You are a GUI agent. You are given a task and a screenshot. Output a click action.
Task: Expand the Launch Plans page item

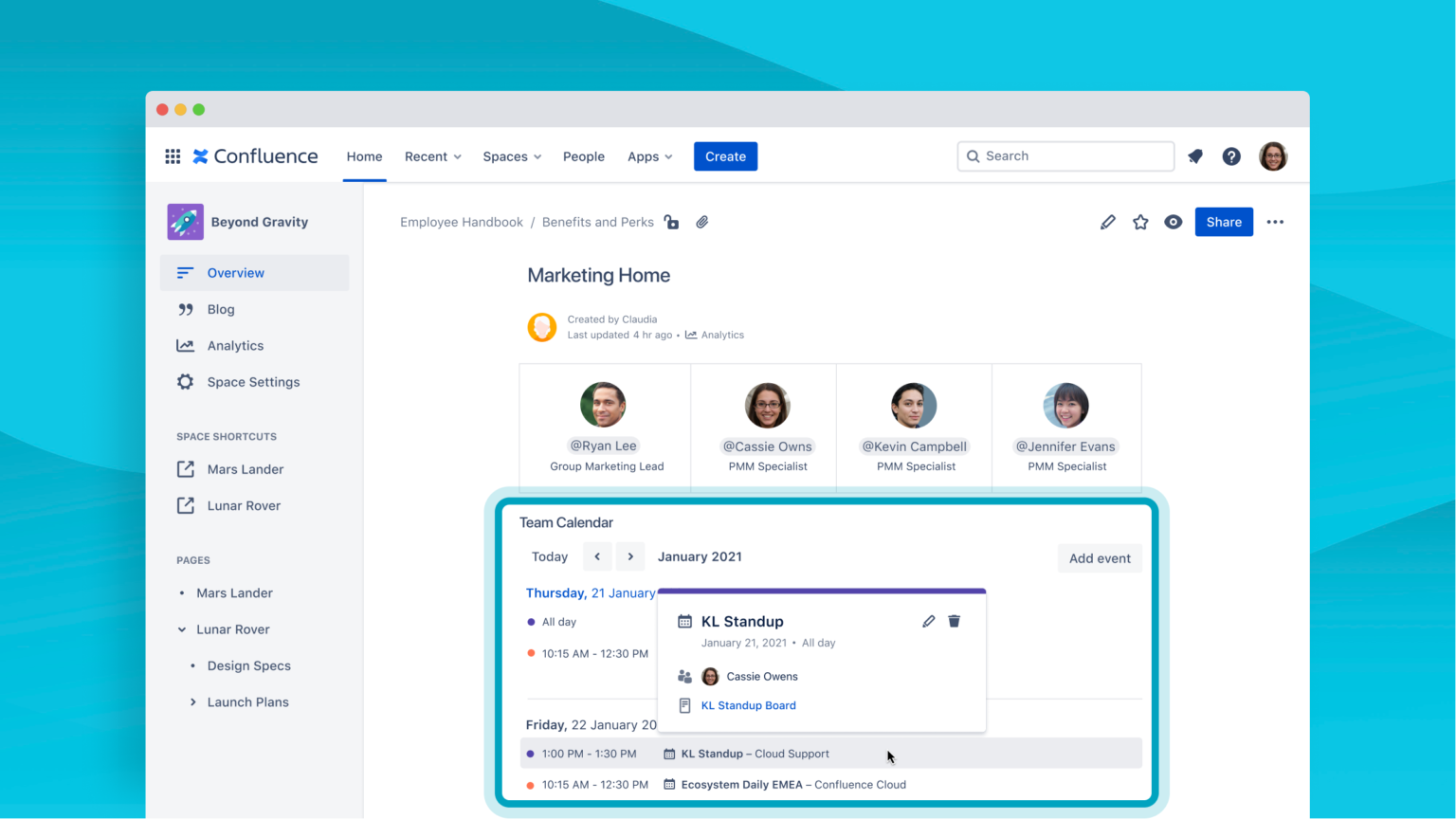point(192,701)
